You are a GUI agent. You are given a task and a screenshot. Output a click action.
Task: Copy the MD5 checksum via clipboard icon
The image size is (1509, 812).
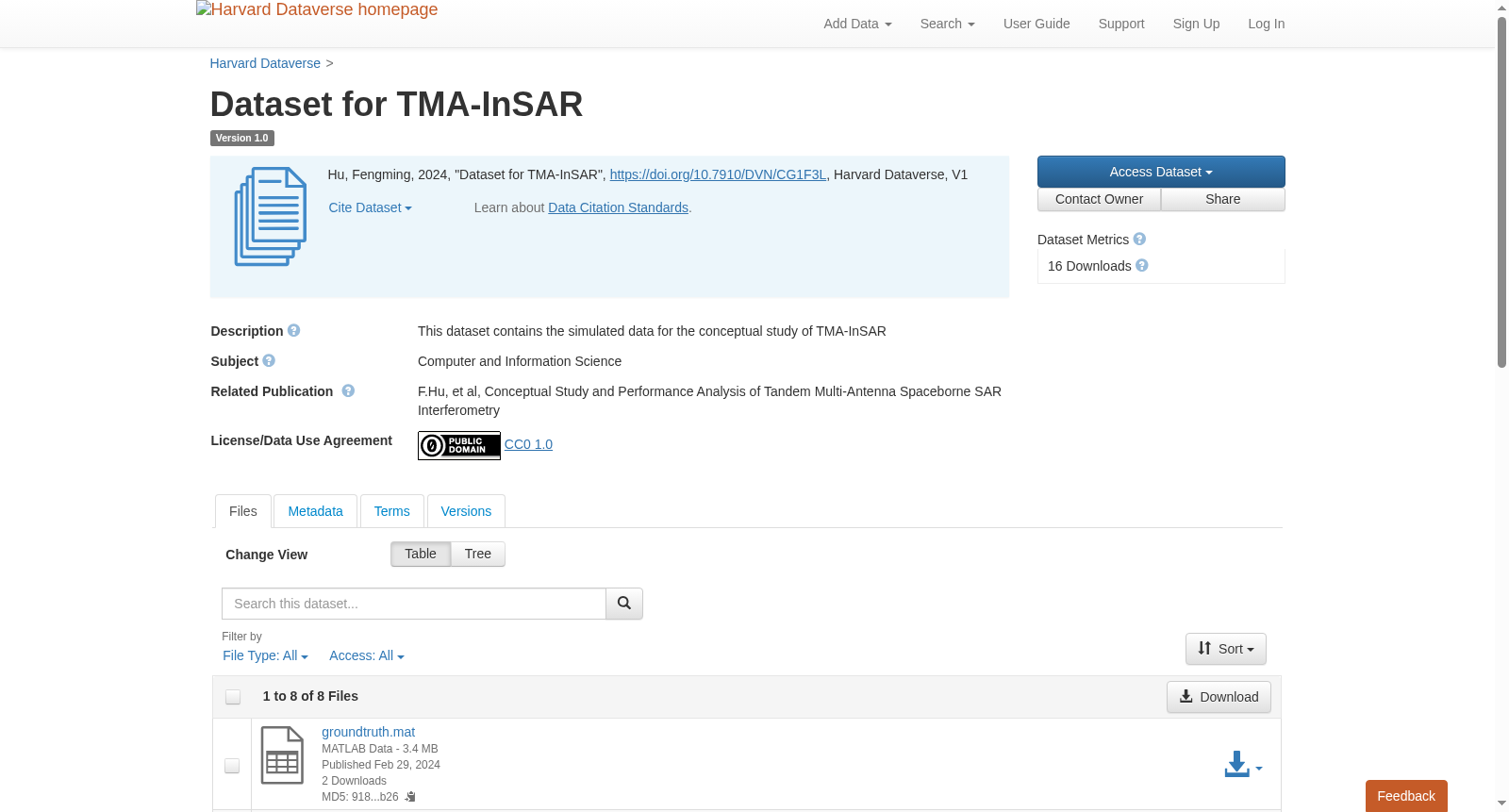(x=410, y=797)
